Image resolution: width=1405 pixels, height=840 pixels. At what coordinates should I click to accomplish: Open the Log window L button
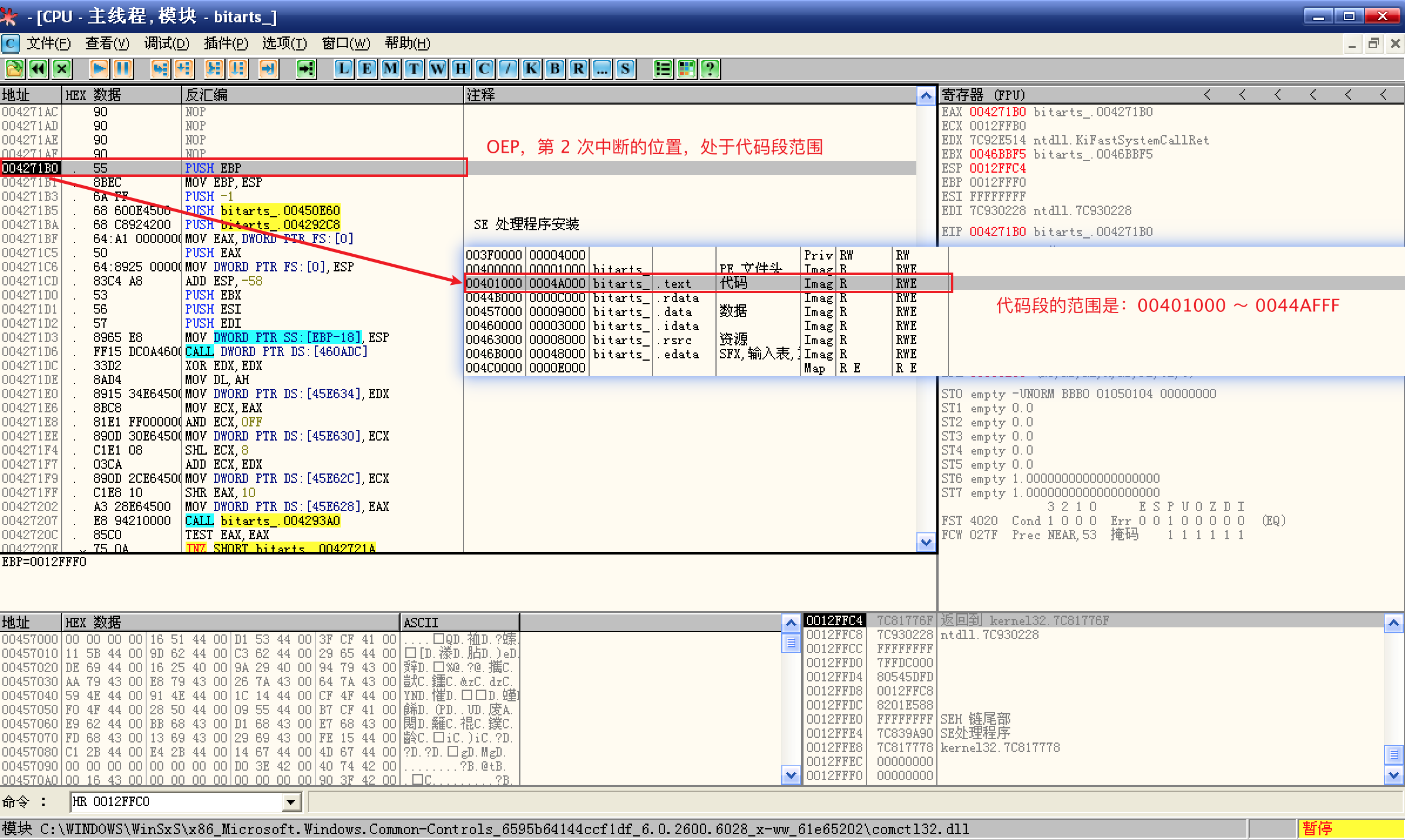pyautogui.click(x=344, y=69)
